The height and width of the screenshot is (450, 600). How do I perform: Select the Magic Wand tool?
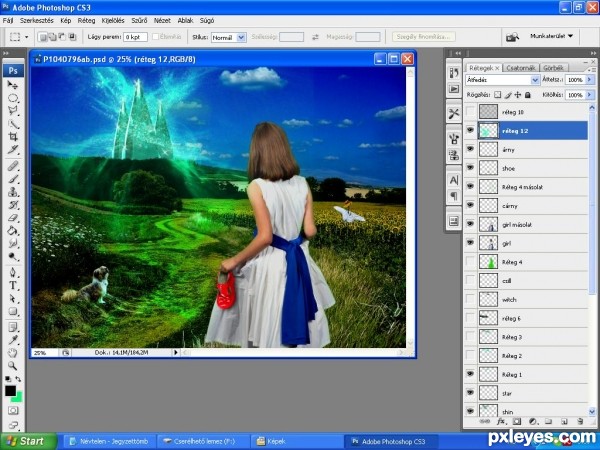(13, 124)
